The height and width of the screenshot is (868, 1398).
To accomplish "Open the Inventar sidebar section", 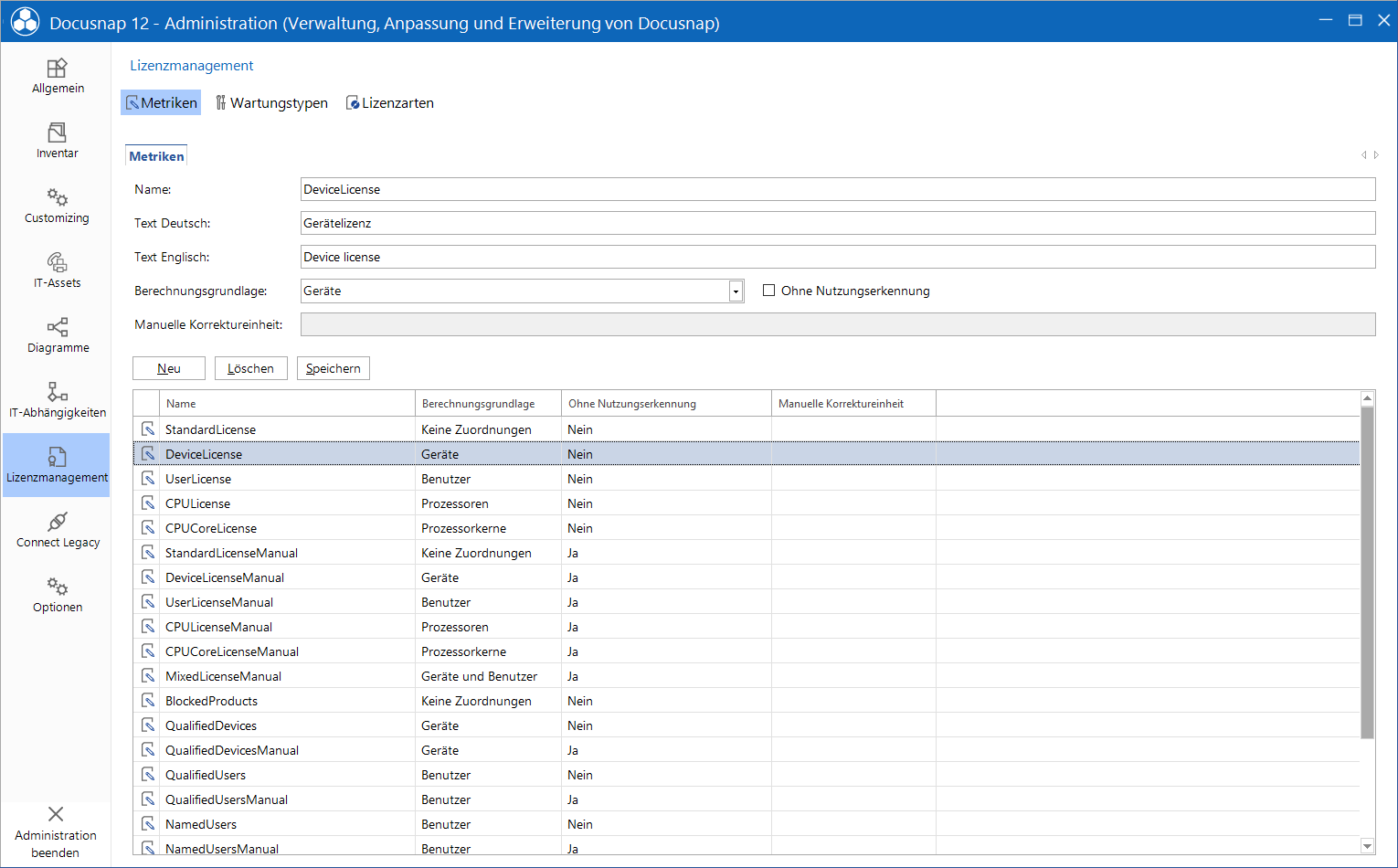I will tap(58, 141).
